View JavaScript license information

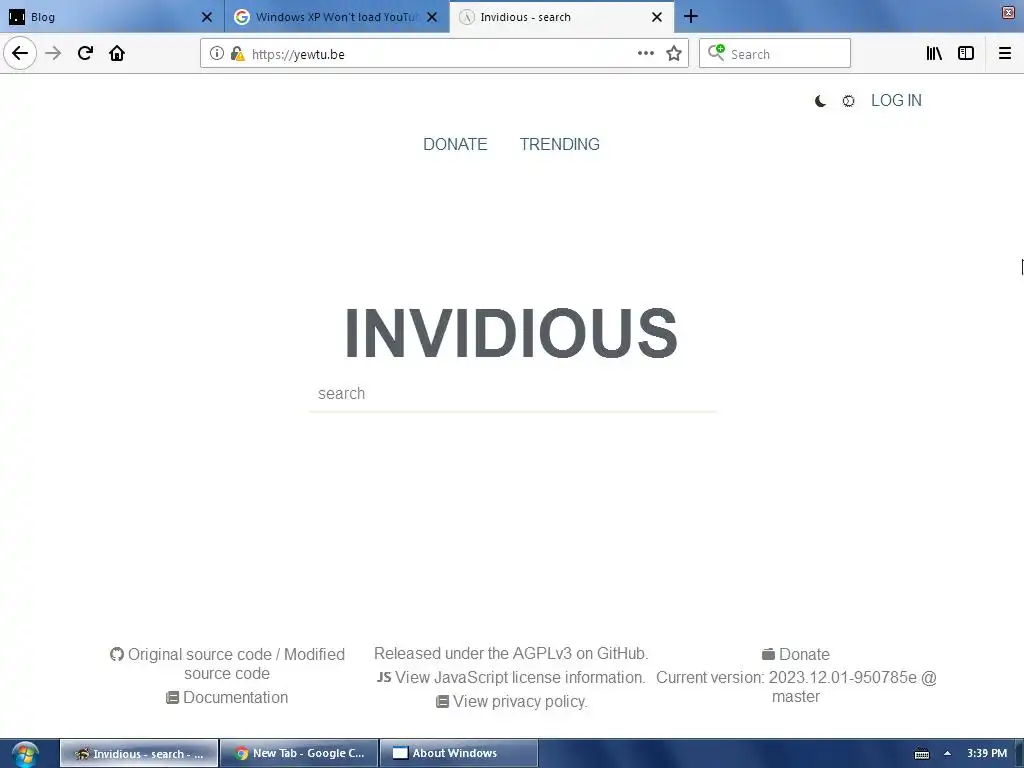(520, 677)
